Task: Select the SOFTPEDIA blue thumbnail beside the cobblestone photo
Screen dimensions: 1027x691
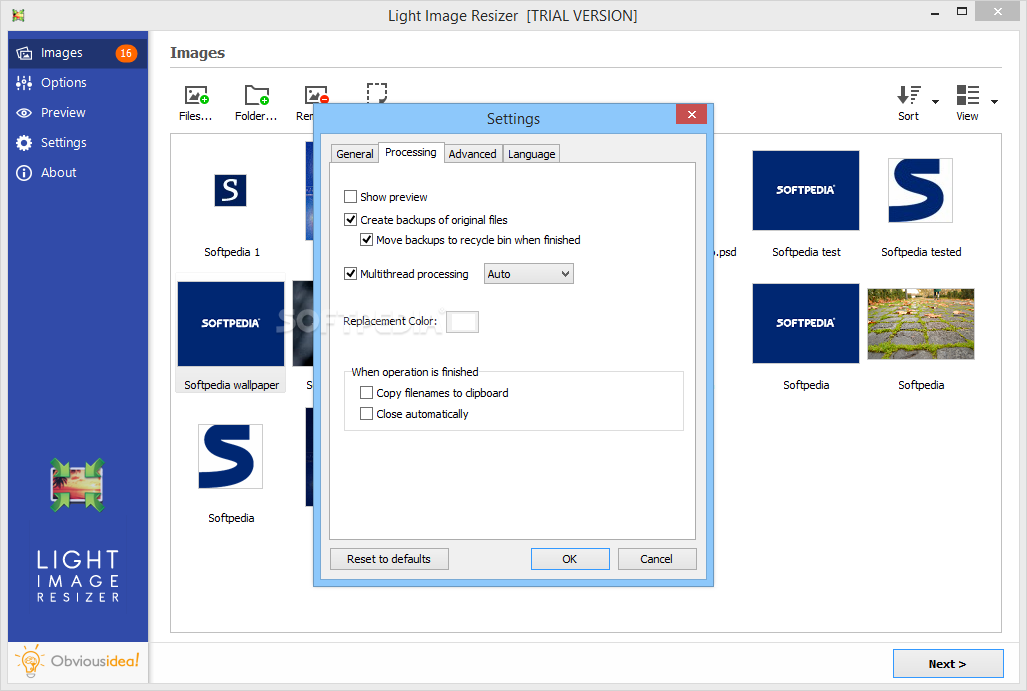Action: click(806, 324)
